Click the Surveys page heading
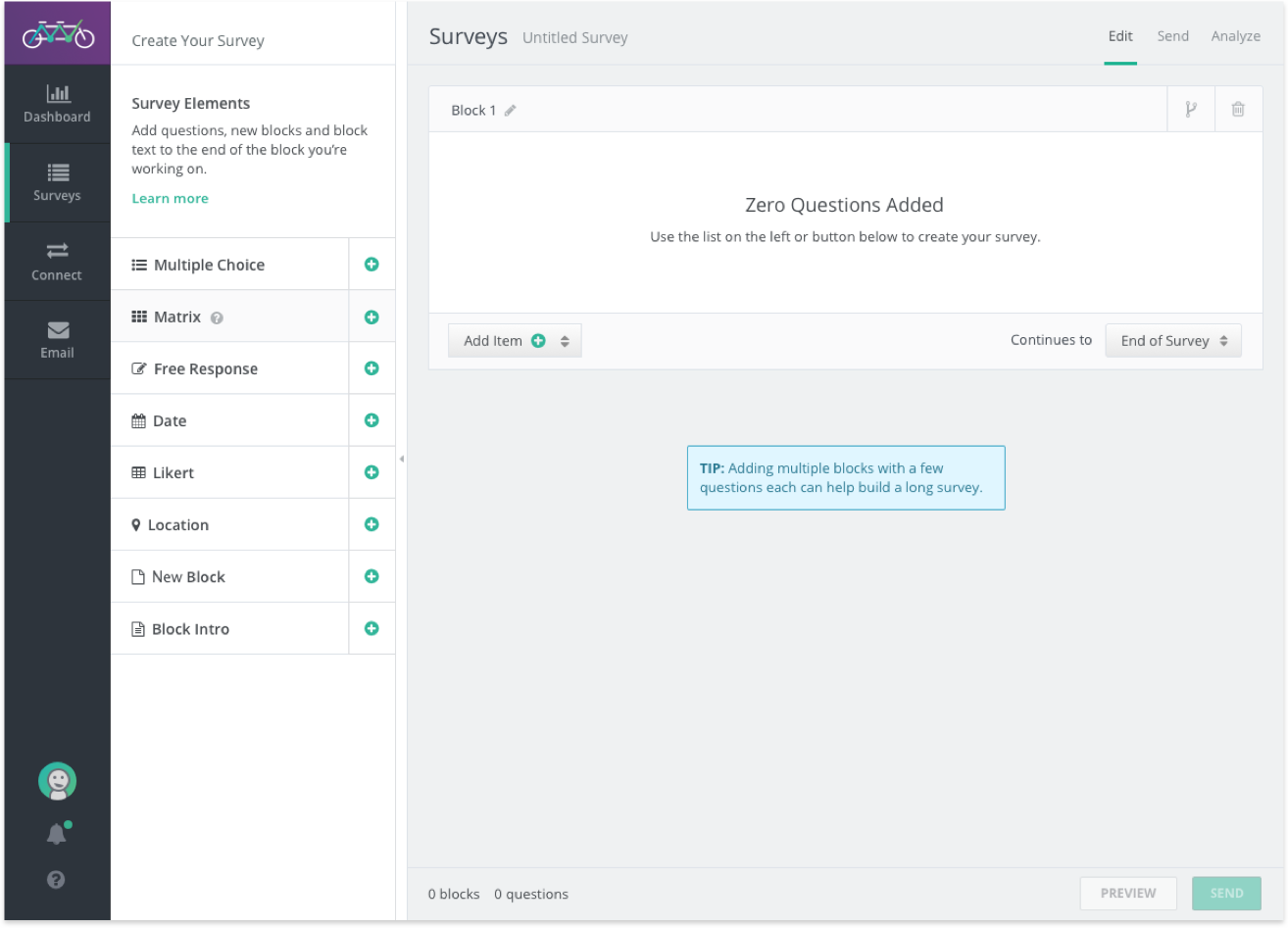This screenshot has height=928, width=1288. (469, 37)
